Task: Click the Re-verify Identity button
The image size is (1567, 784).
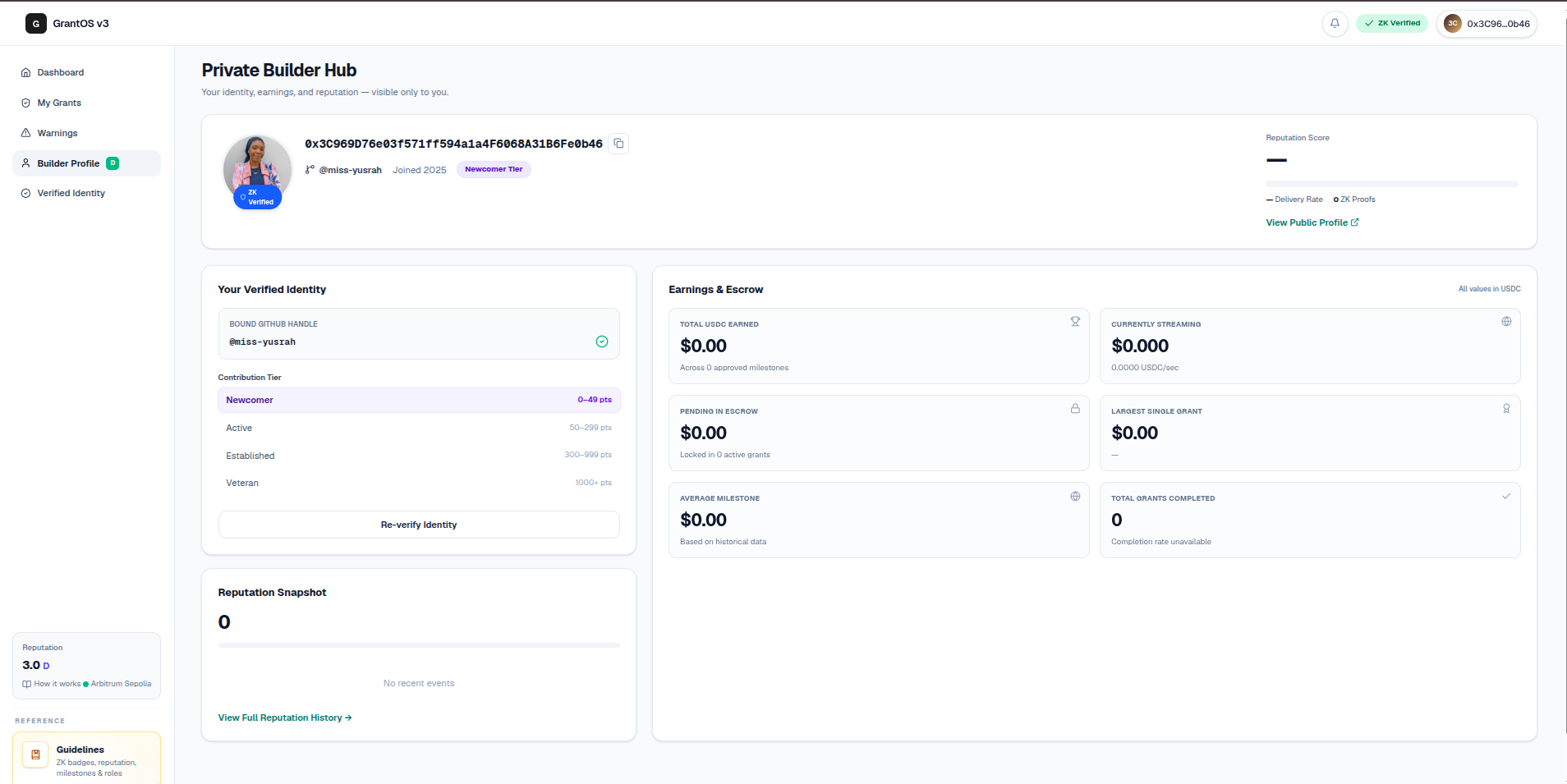Action: pos(419,525)
